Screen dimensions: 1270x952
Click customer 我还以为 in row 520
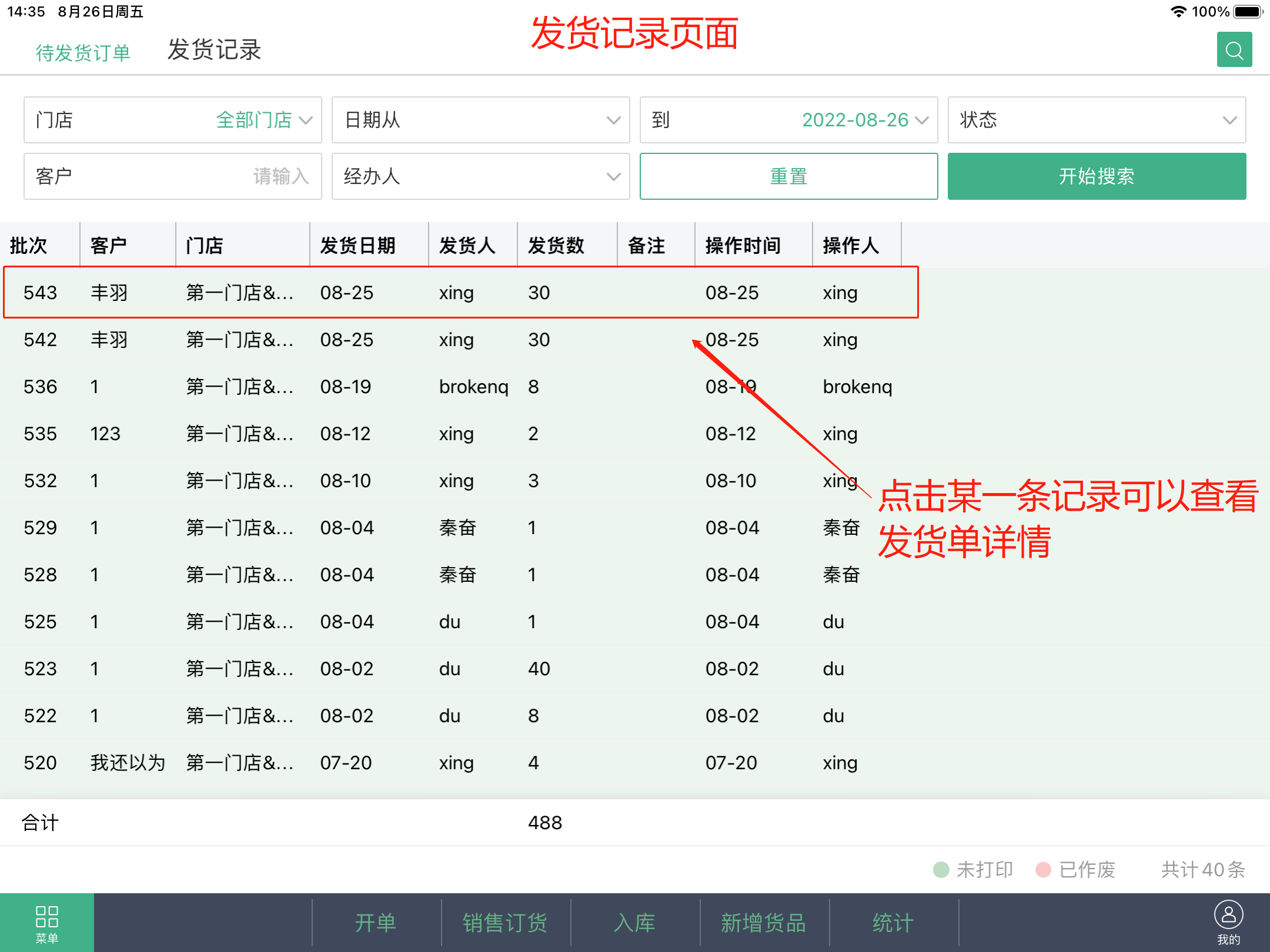pyautogui.click(x=128, y=763)
